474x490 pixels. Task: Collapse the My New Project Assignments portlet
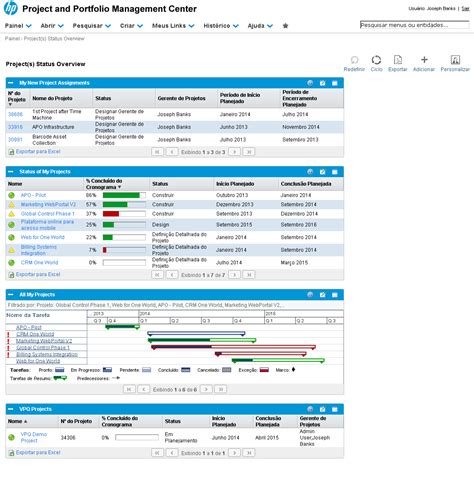point(11,83)
